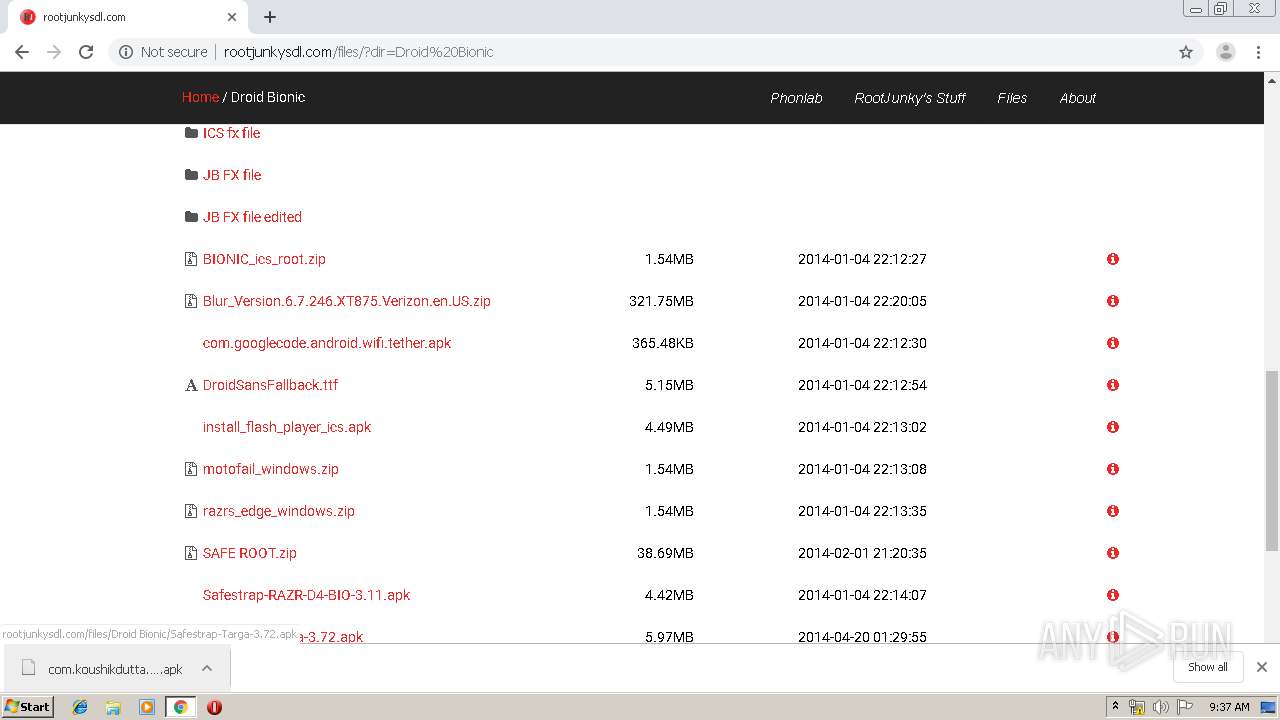Open RootJunky's Stuff menu item
The image size is (1280, 720).
(x=910, y=98)
